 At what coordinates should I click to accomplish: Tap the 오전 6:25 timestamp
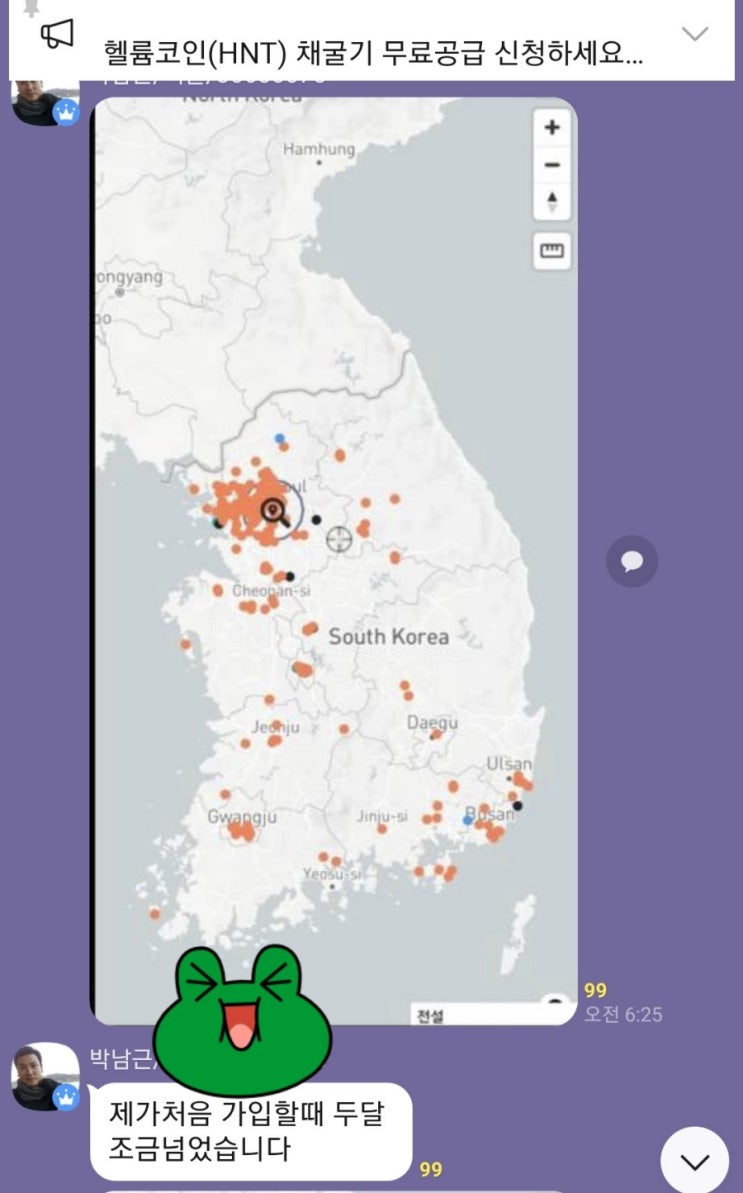pos(623,1014)
